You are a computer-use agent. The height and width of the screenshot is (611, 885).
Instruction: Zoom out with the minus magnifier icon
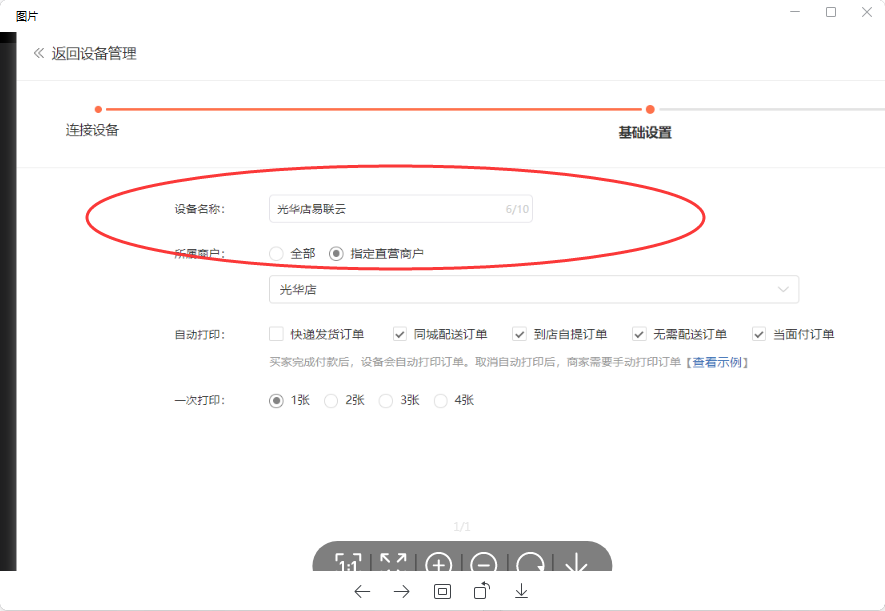pos(484,564)
